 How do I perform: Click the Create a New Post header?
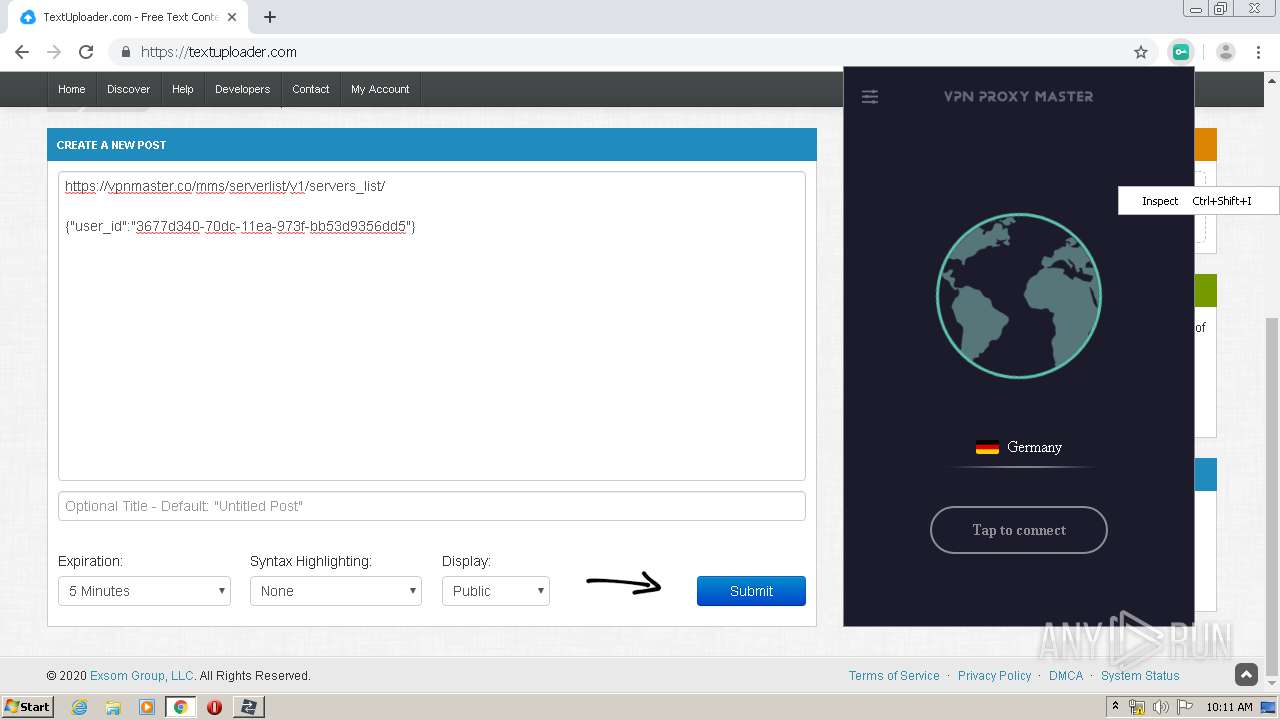[432, 145]
